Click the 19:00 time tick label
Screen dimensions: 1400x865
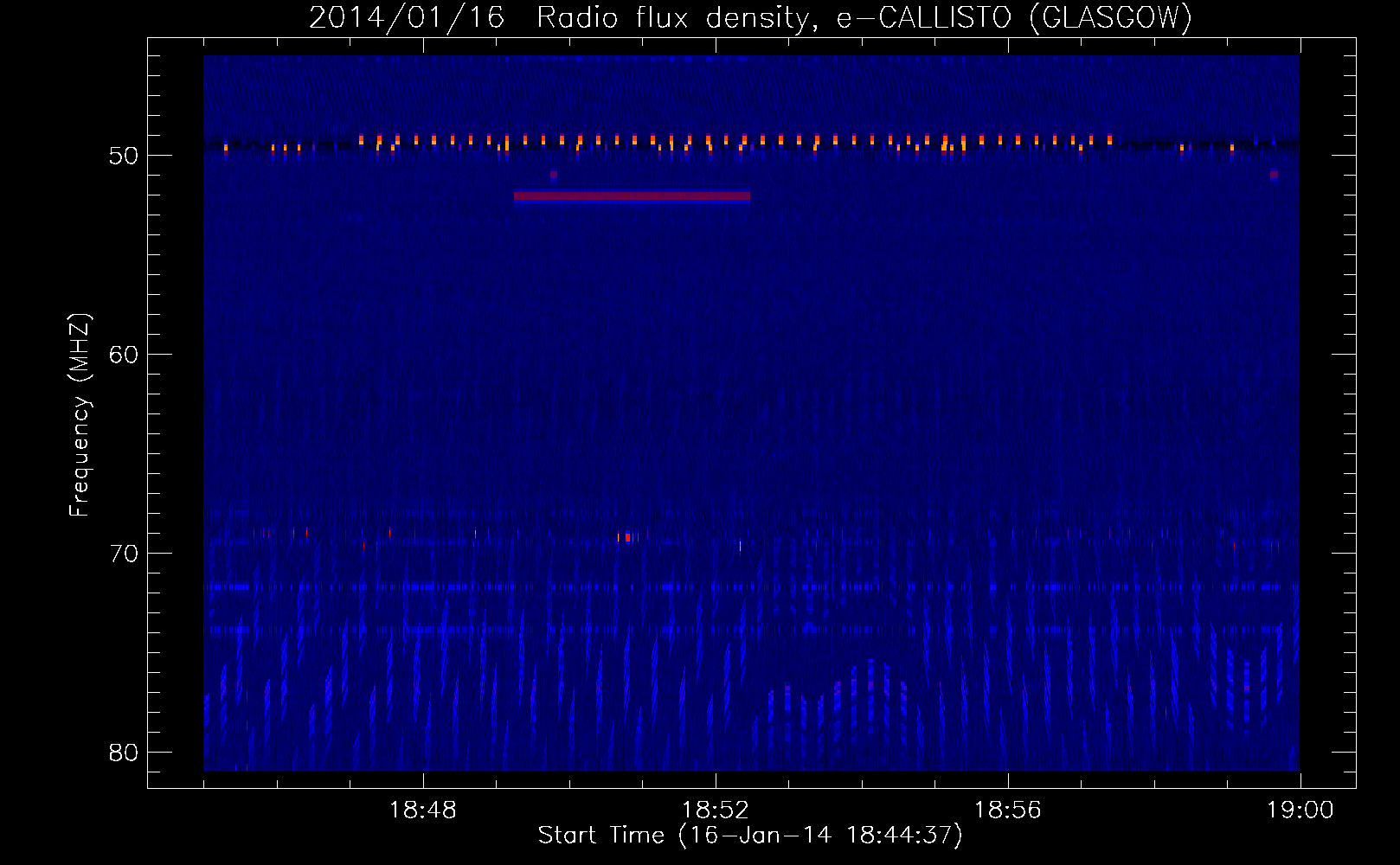pos(1300,811)
